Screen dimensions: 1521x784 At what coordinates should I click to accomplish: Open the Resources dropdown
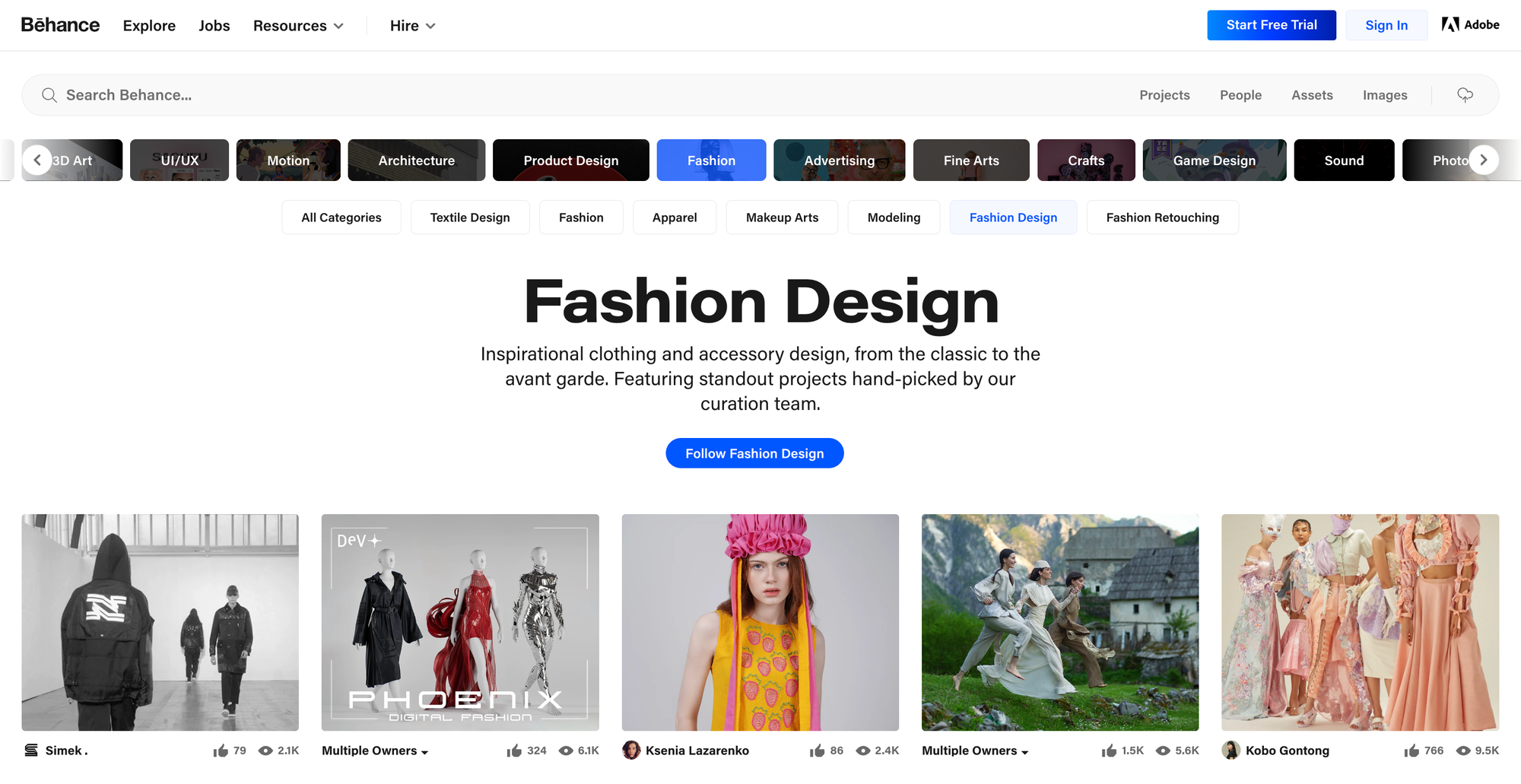[x=298, y=25]
